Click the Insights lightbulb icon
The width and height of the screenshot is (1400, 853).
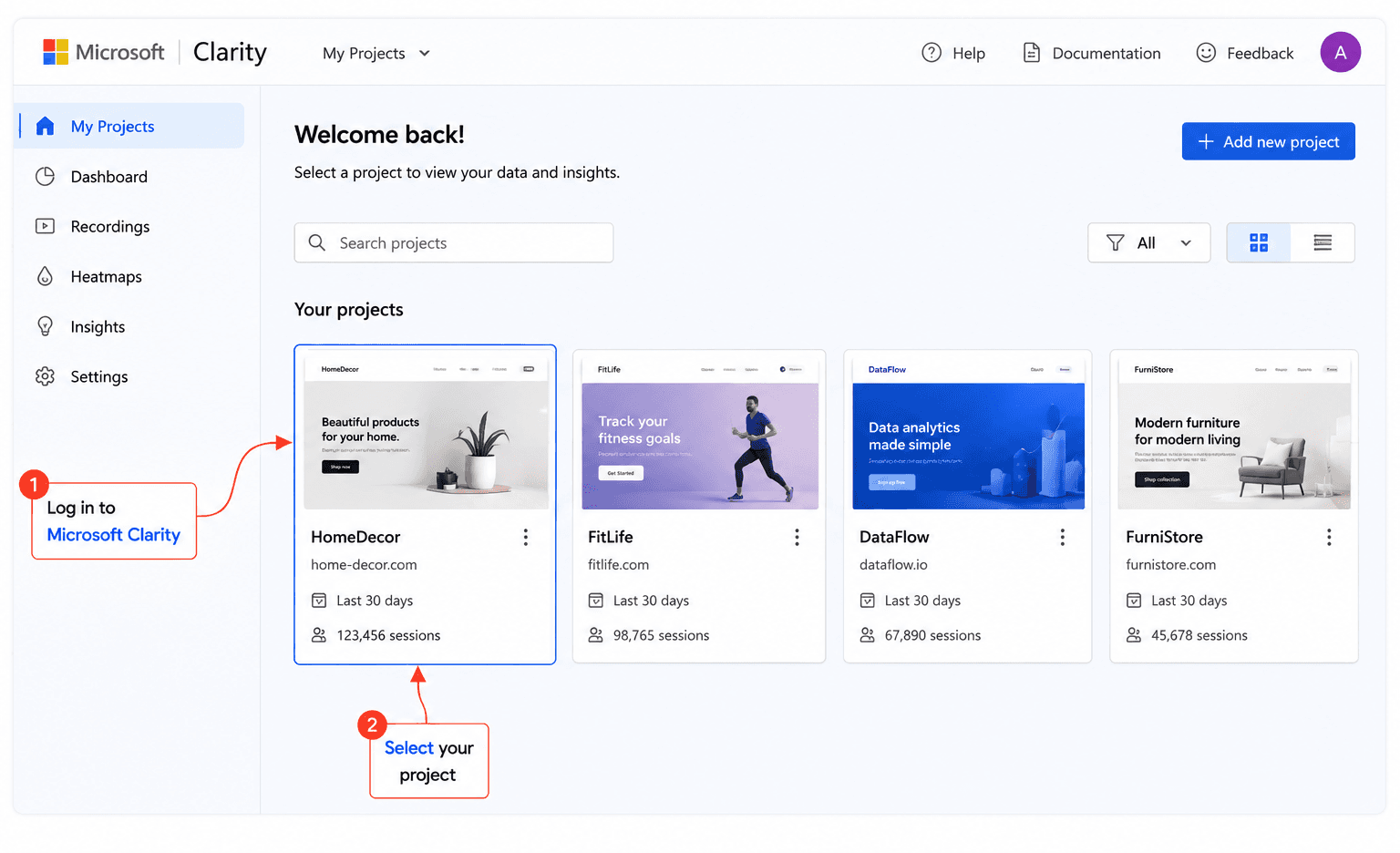coord(45,326)
